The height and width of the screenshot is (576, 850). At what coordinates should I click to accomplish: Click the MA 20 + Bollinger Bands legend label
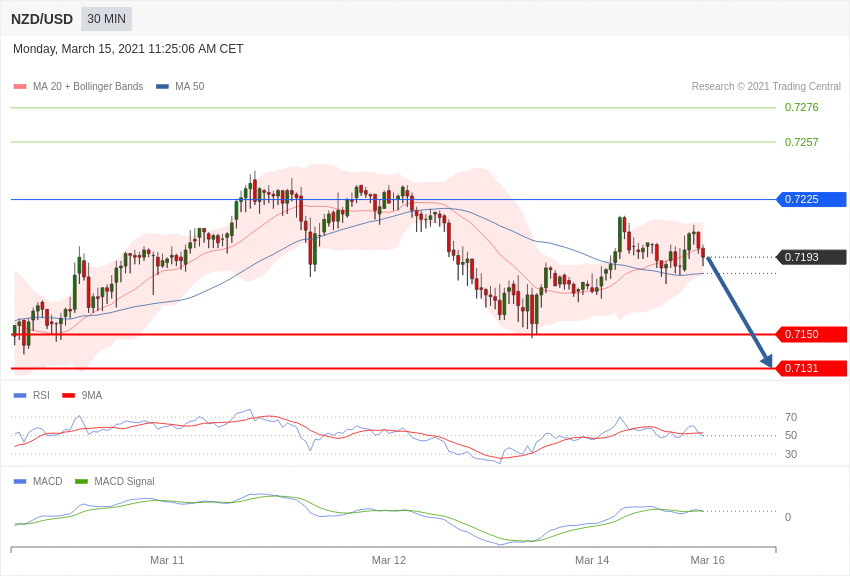pyautogui.click(x=88, y=86)
